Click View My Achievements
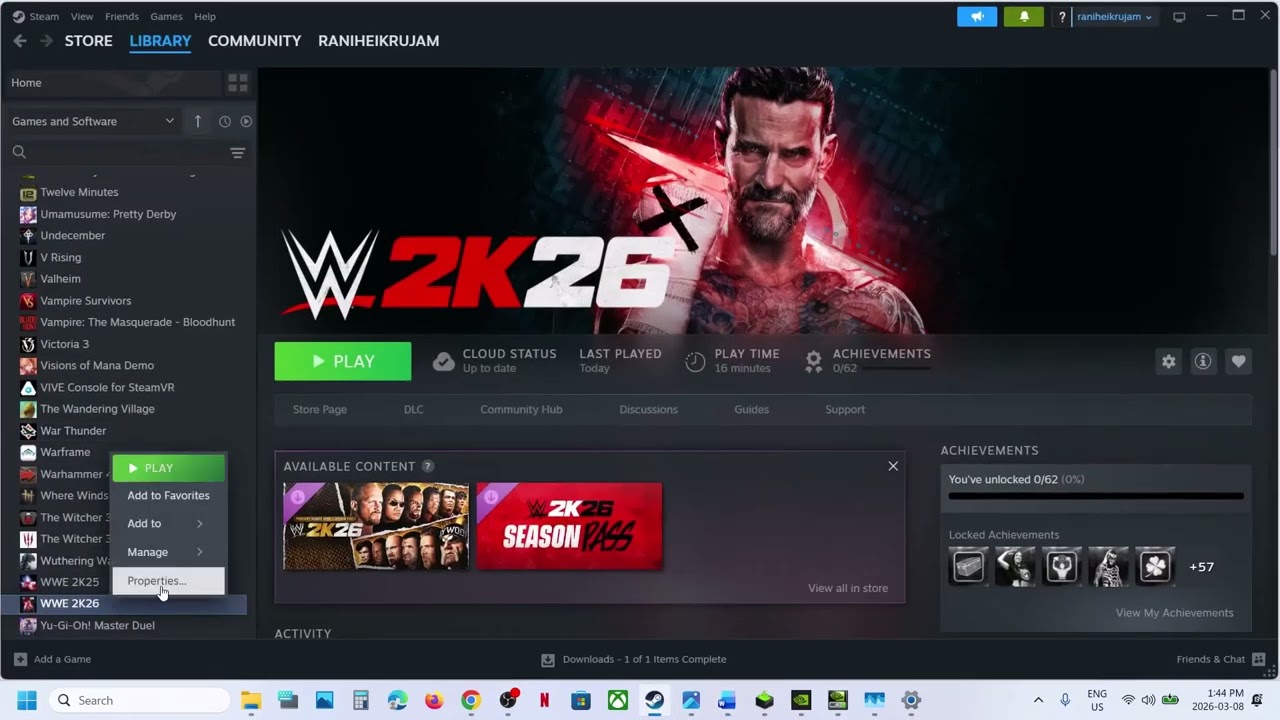The image size is (1280, 720). coord(1174,613)
